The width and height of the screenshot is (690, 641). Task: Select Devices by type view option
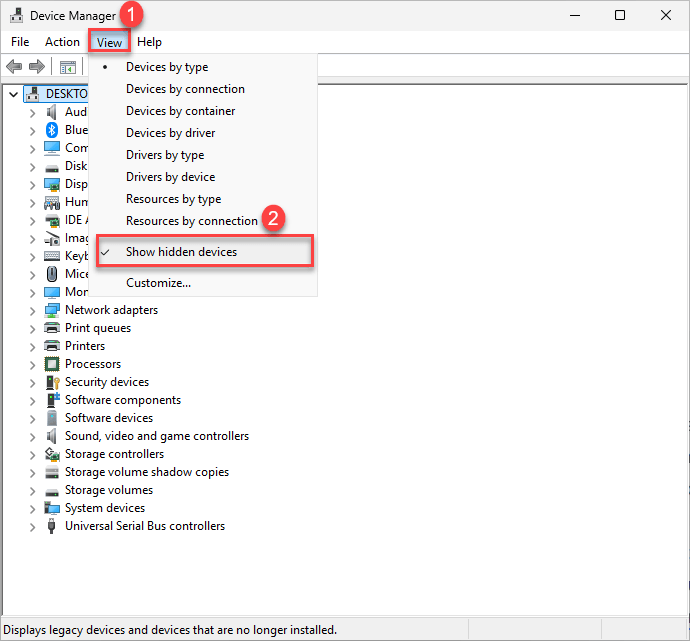[x=167, y=67]
